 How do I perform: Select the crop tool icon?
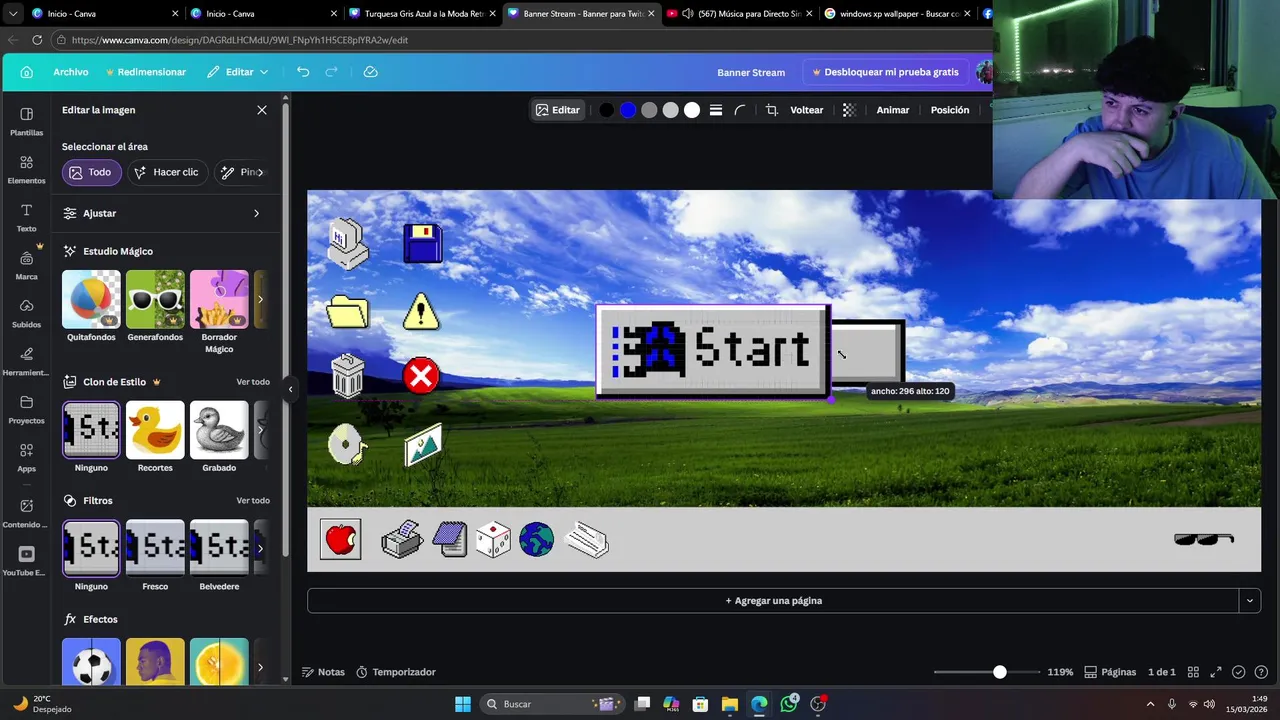[x=772, y=110]
